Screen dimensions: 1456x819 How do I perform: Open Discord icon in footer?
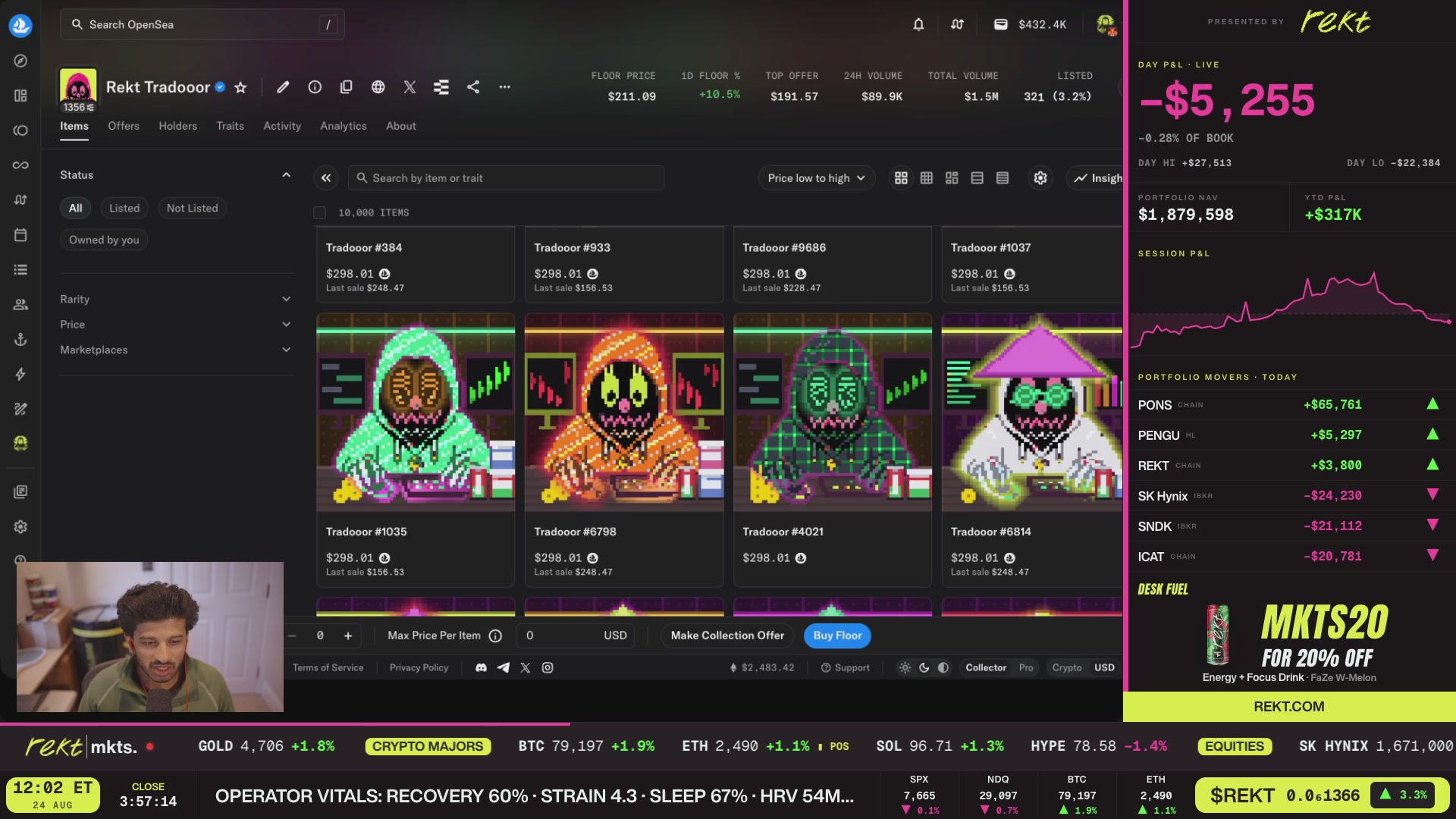481,668
